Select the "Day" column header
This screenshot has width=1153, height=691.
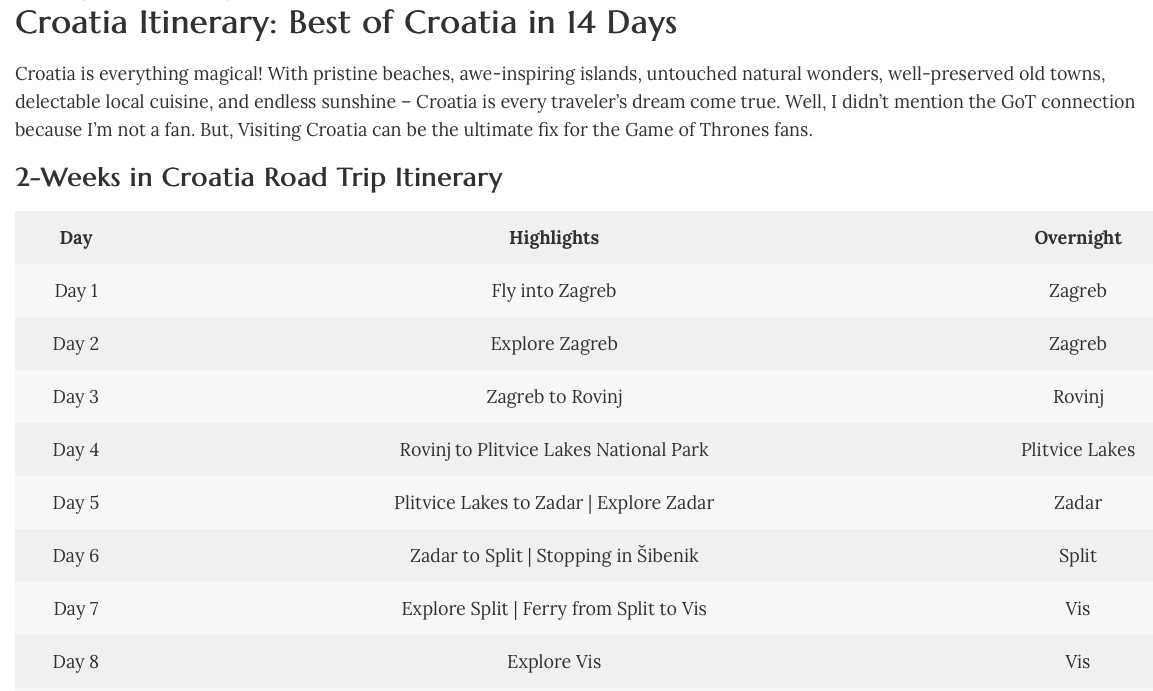(x=76, y=238)
